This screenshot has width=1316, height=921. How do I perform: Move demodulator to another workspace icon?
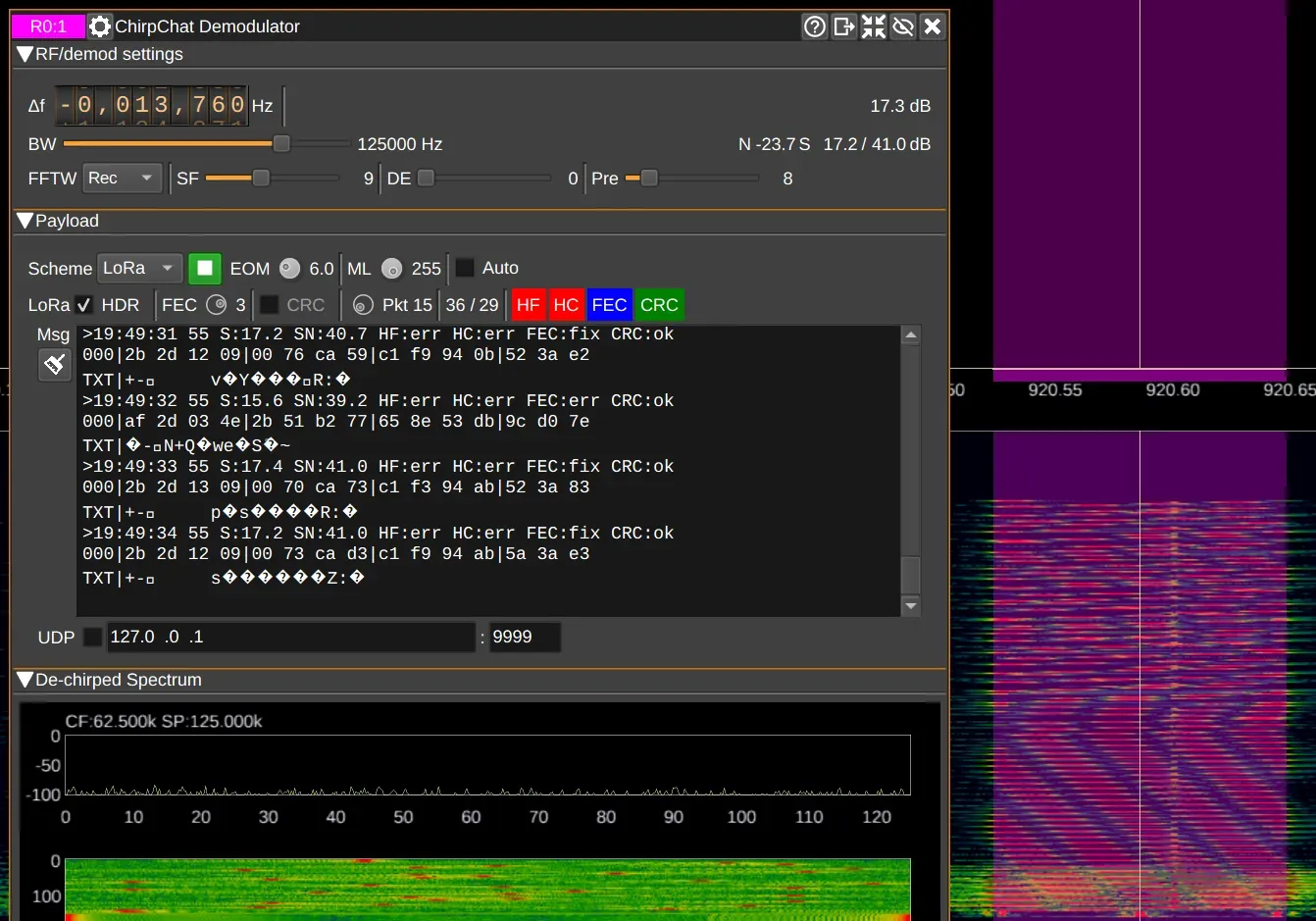pos(844,26)
